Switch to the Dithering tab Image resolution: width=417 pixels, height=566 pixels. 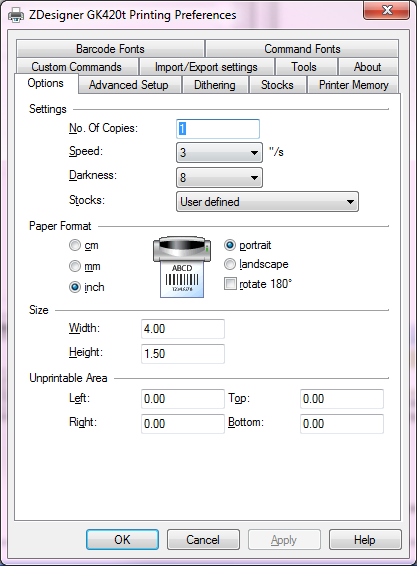coord(215,85)
